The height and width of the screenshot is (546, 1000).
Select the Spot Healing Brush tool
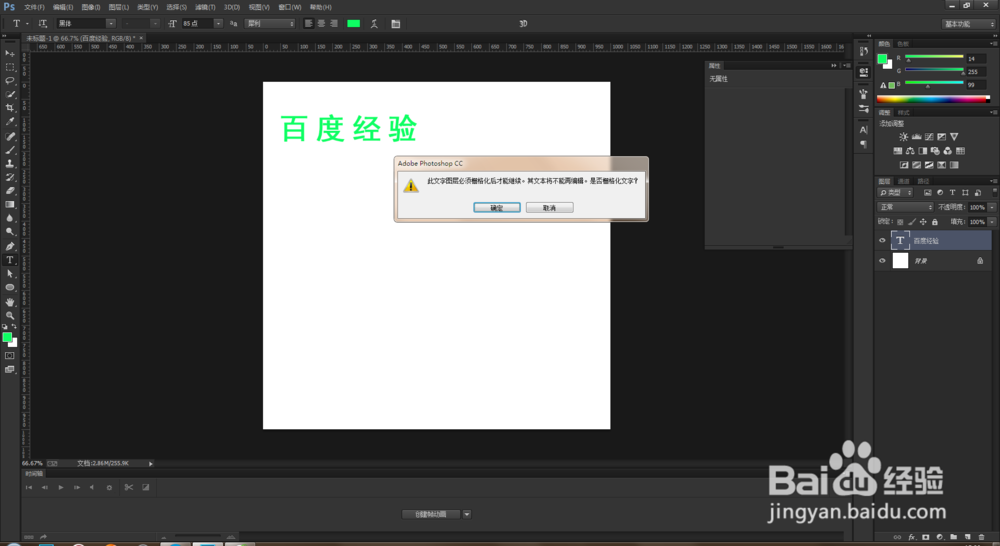pyautogui.click(x=10, y=136)
